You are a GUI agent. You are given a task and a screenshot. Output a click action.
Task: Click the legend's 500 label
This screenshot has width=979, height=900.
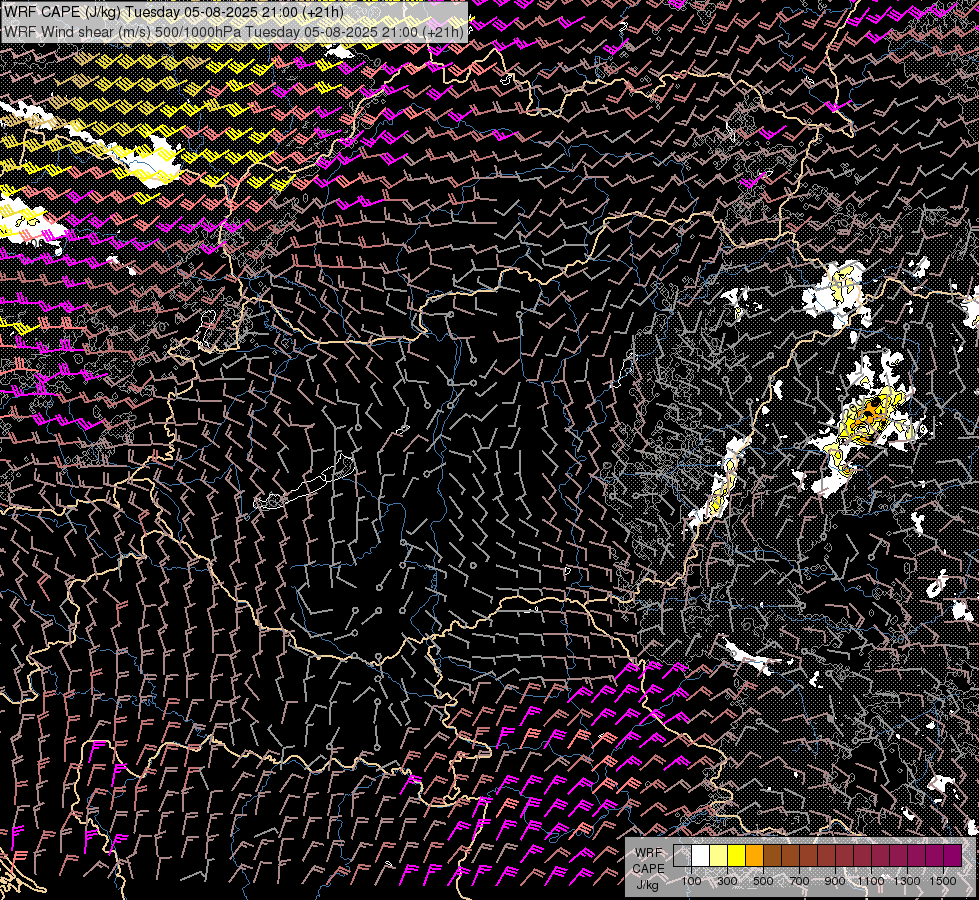tap(763, 881)
